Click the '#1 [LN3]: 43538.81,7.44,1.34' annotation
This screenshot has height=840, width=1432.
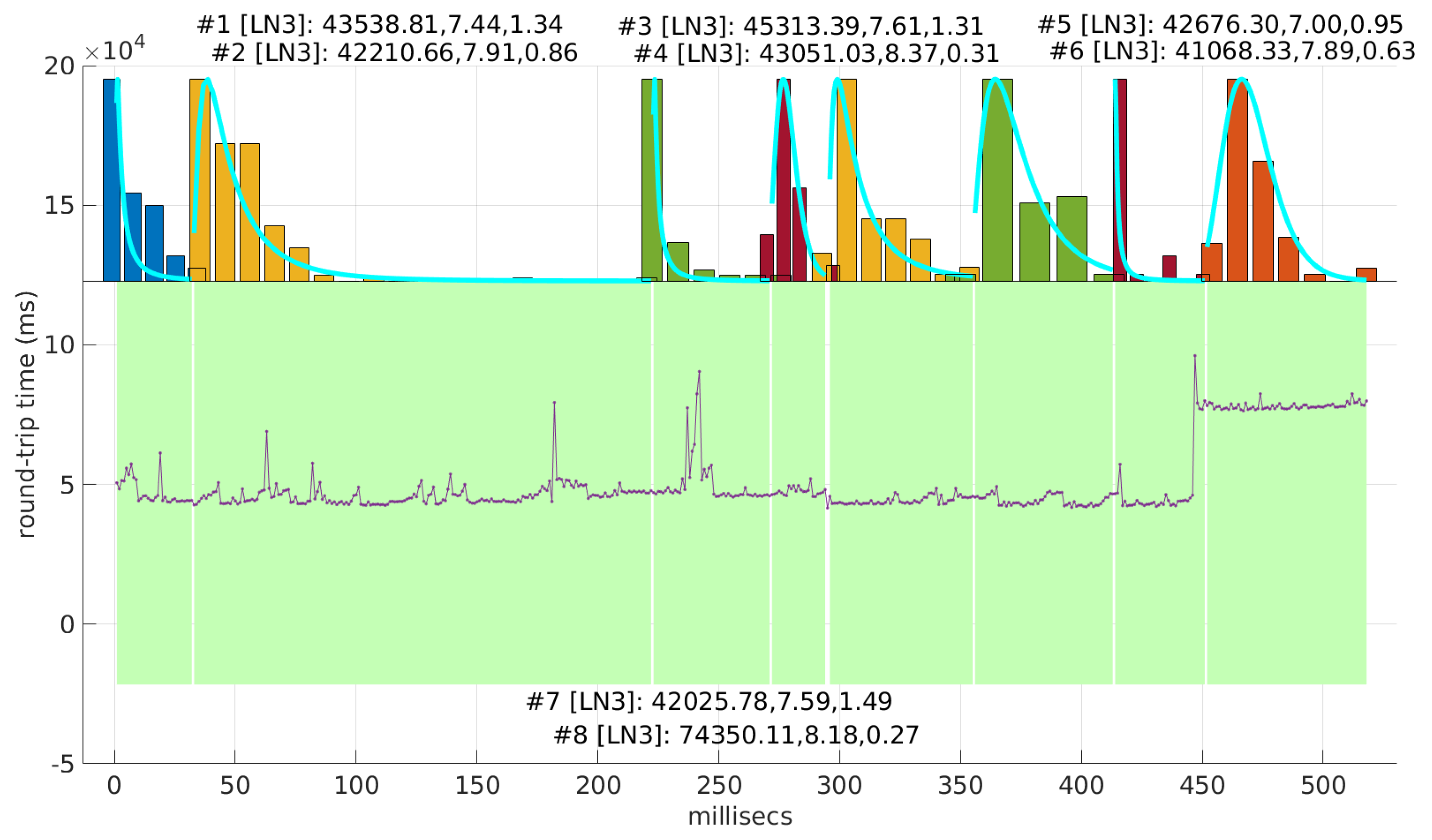pos(379,25)
